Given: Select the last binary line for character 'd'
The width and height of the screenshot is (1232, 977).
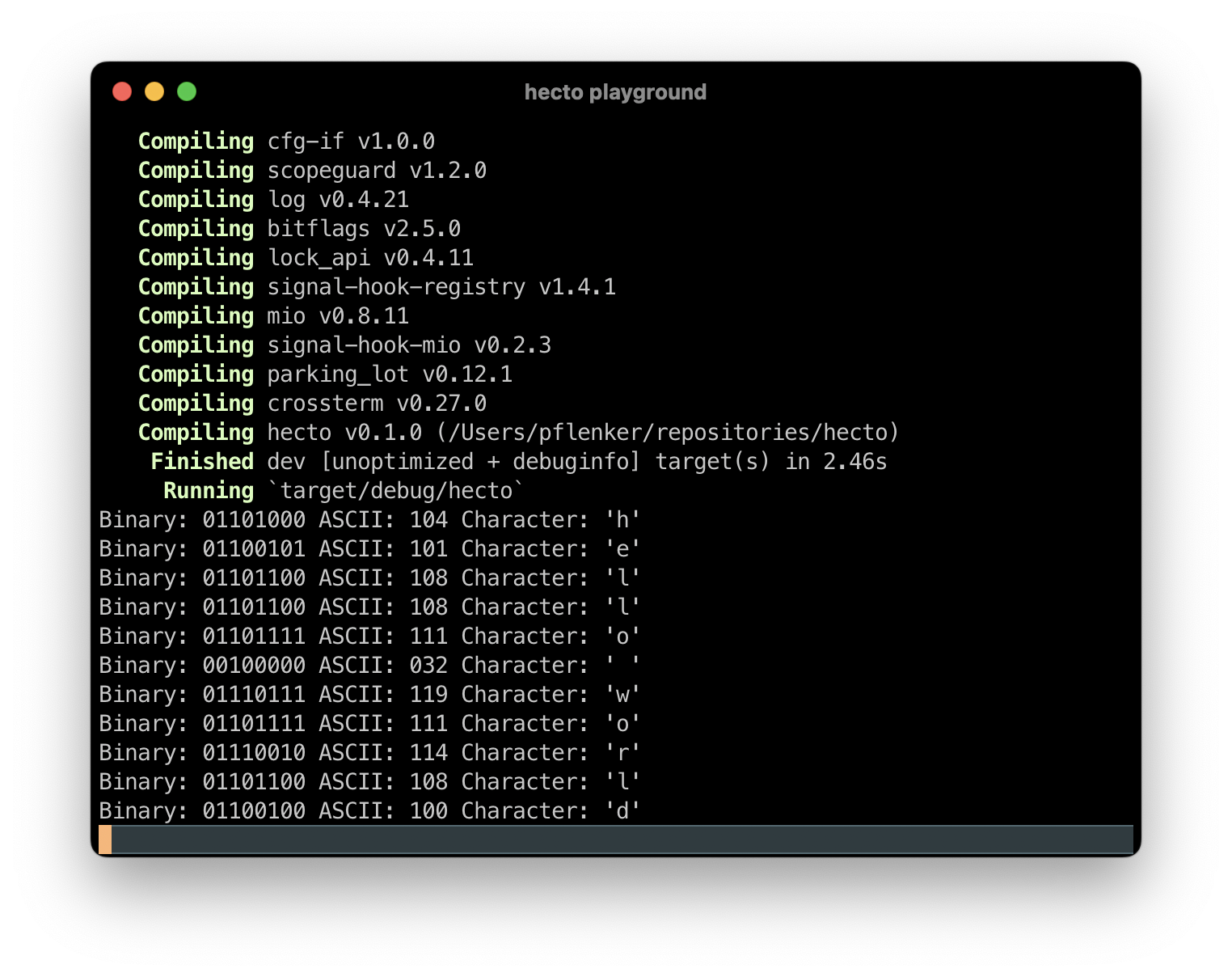Looking at the screenshot, I should [369, 810].
